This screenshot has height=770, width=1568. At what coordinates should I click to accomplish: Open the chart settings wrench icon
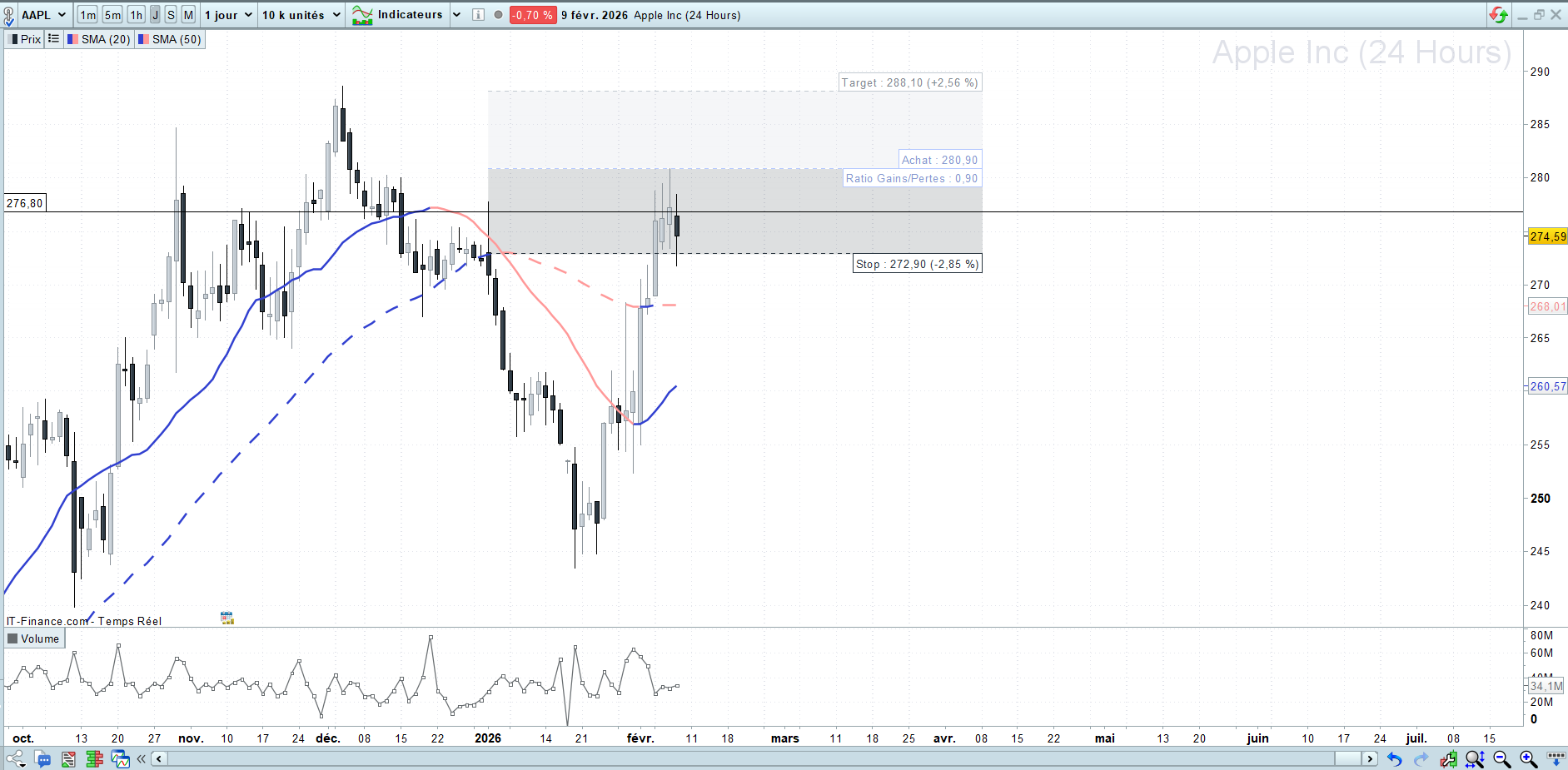click(1449, 759)
